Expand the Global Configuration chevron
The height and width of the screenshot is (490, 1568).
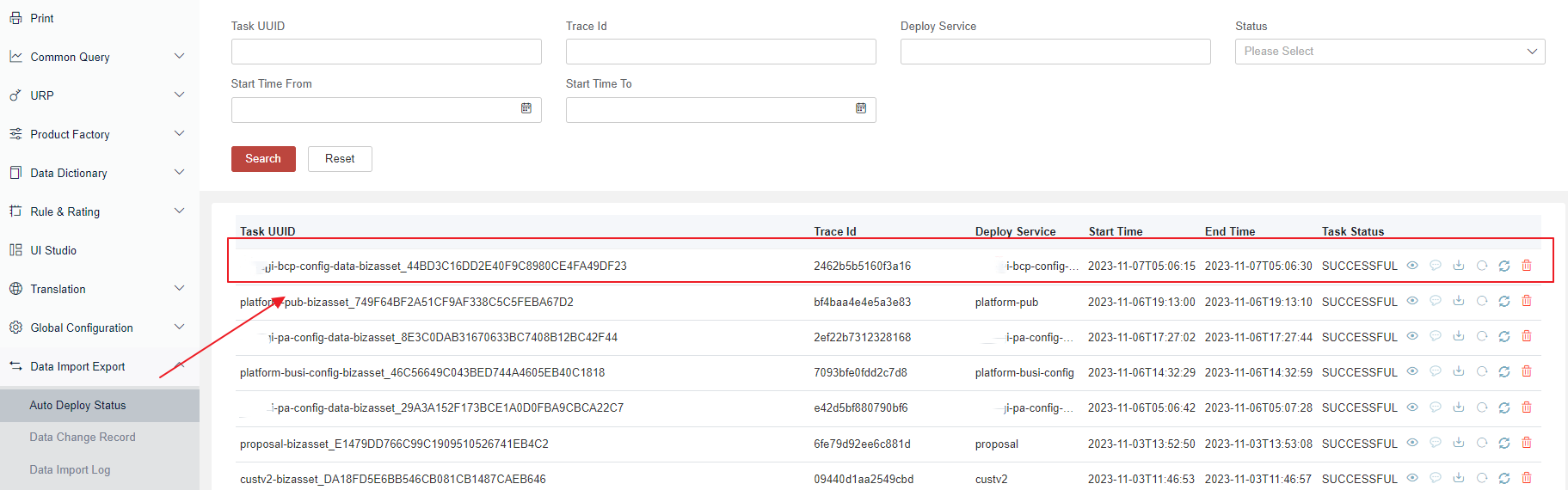pos(179,328)
